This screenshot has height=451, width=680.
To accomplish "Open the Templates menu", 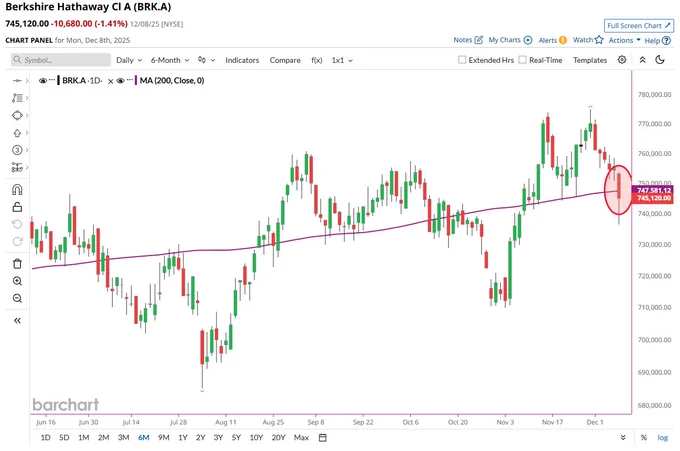I will tap(590, 60).
